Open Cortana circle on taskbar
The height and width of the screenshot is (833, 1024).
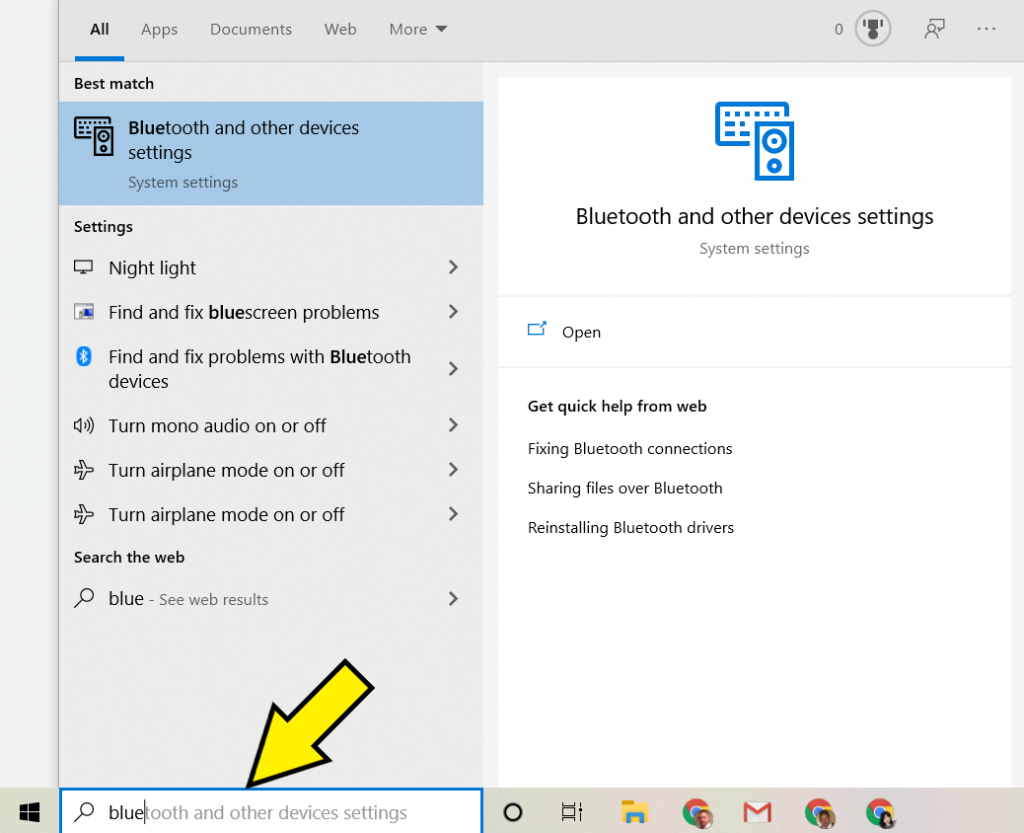coord(513,812)
